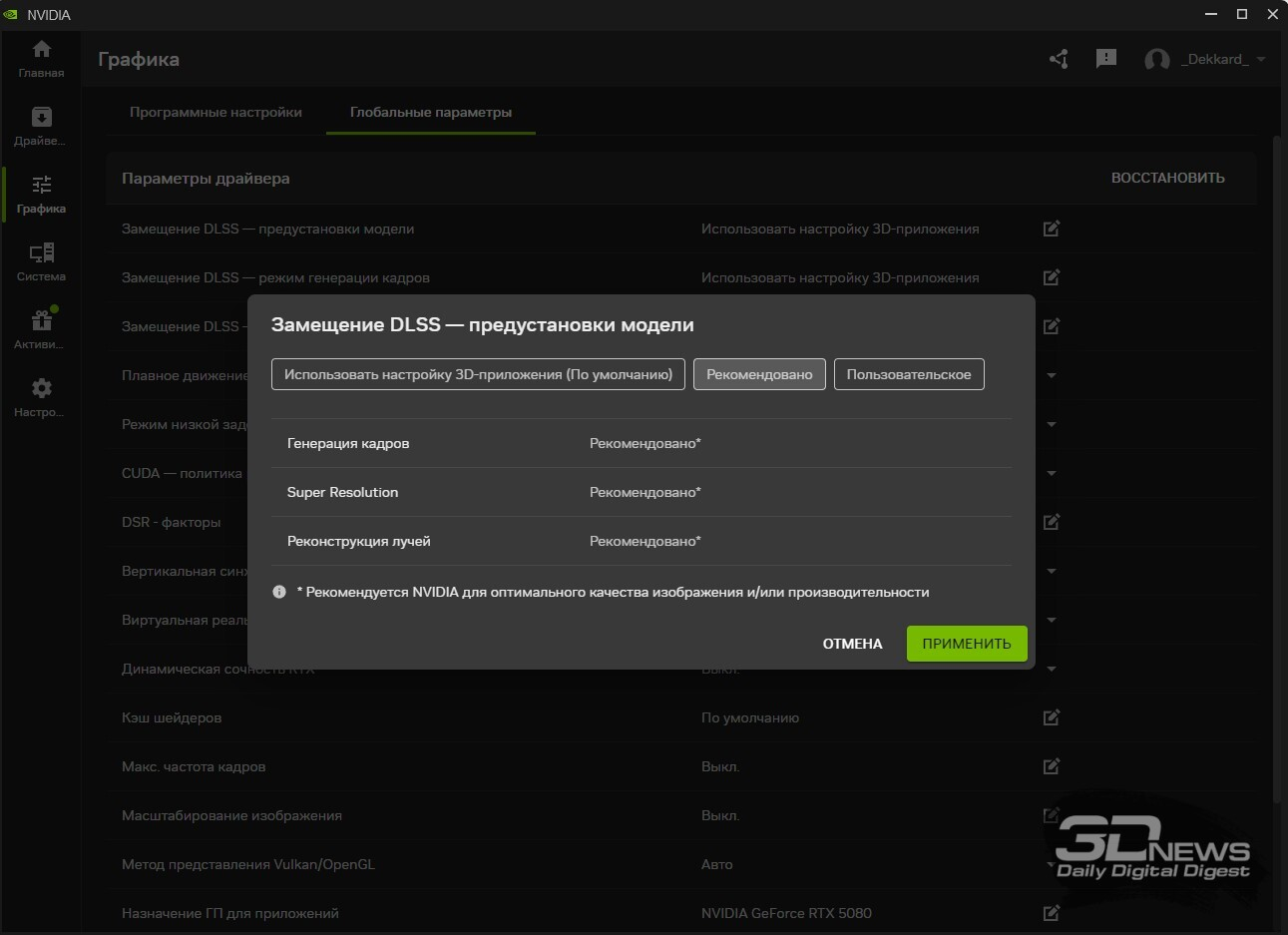This screenshot has width=1288, height=935.
Task: Click the Параметры драйвера section heading
Action: (x=206, y=178)
